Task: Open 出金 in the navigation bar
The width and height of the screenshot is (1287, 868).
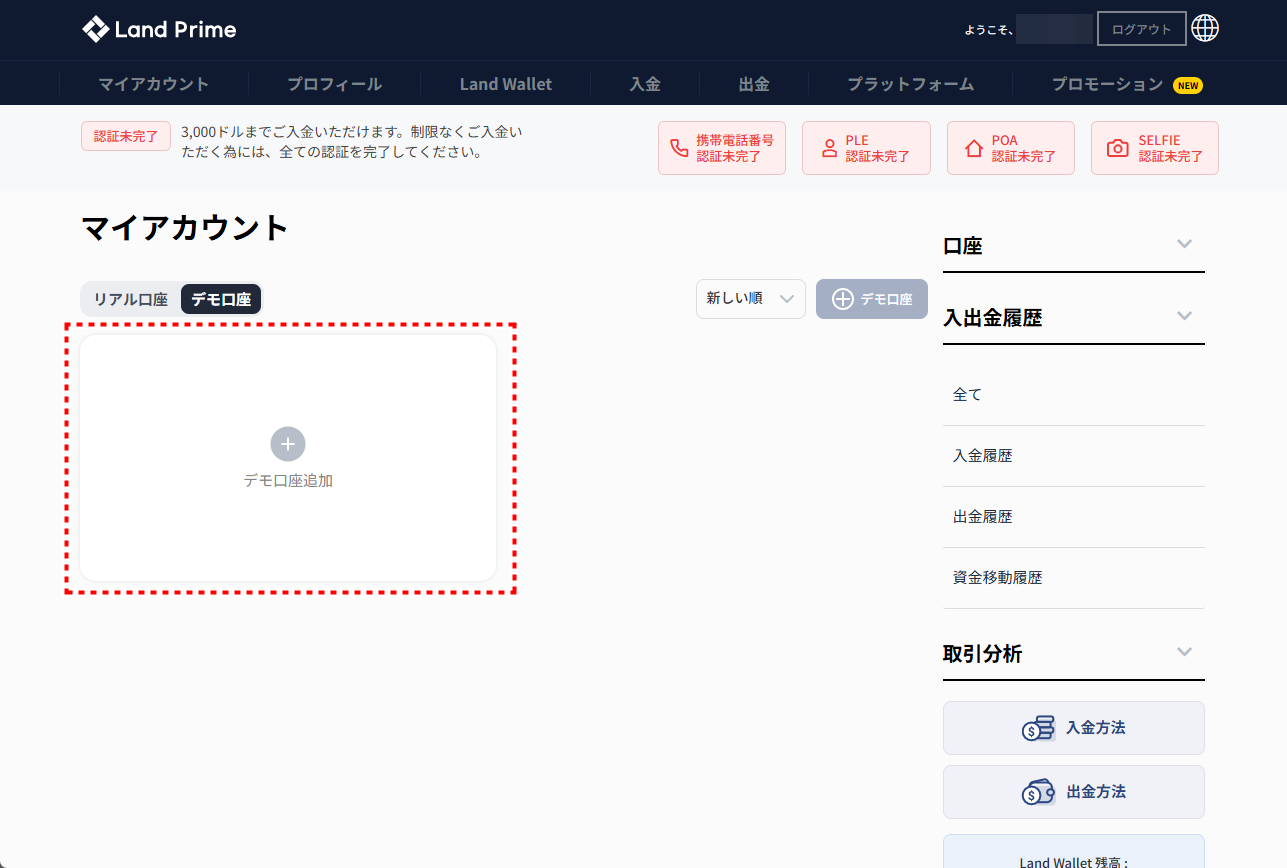Action: (754, 84)
